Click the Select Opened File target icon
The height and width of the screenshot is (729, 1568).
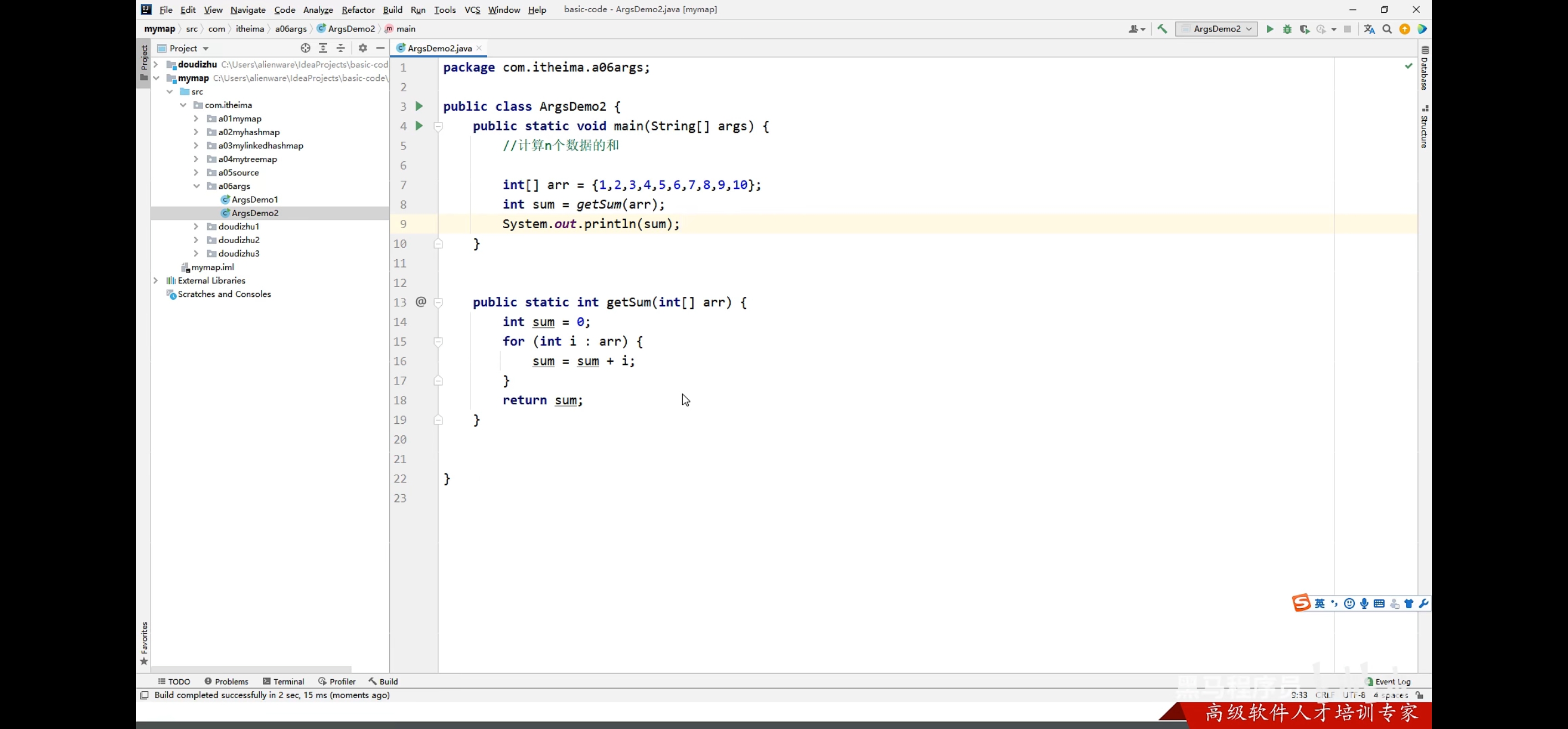tap(306, 48)
